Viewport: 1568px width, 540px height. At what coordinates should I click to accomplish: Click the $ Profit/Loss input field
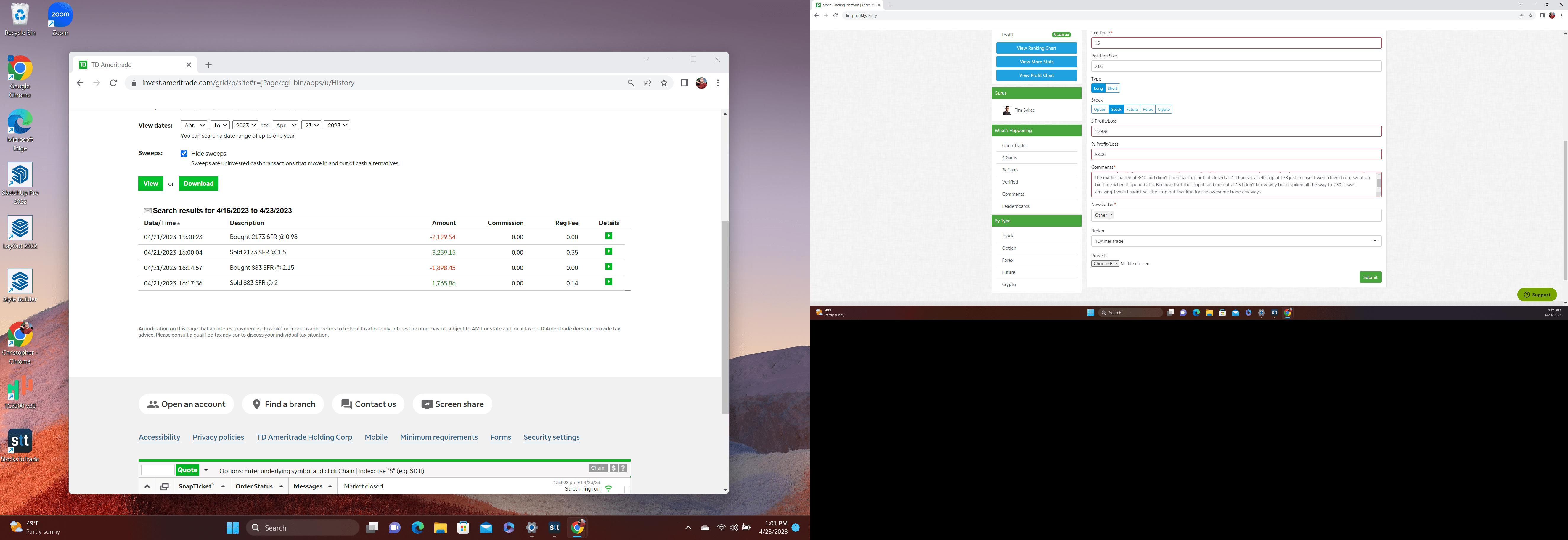click(1236, 131)
